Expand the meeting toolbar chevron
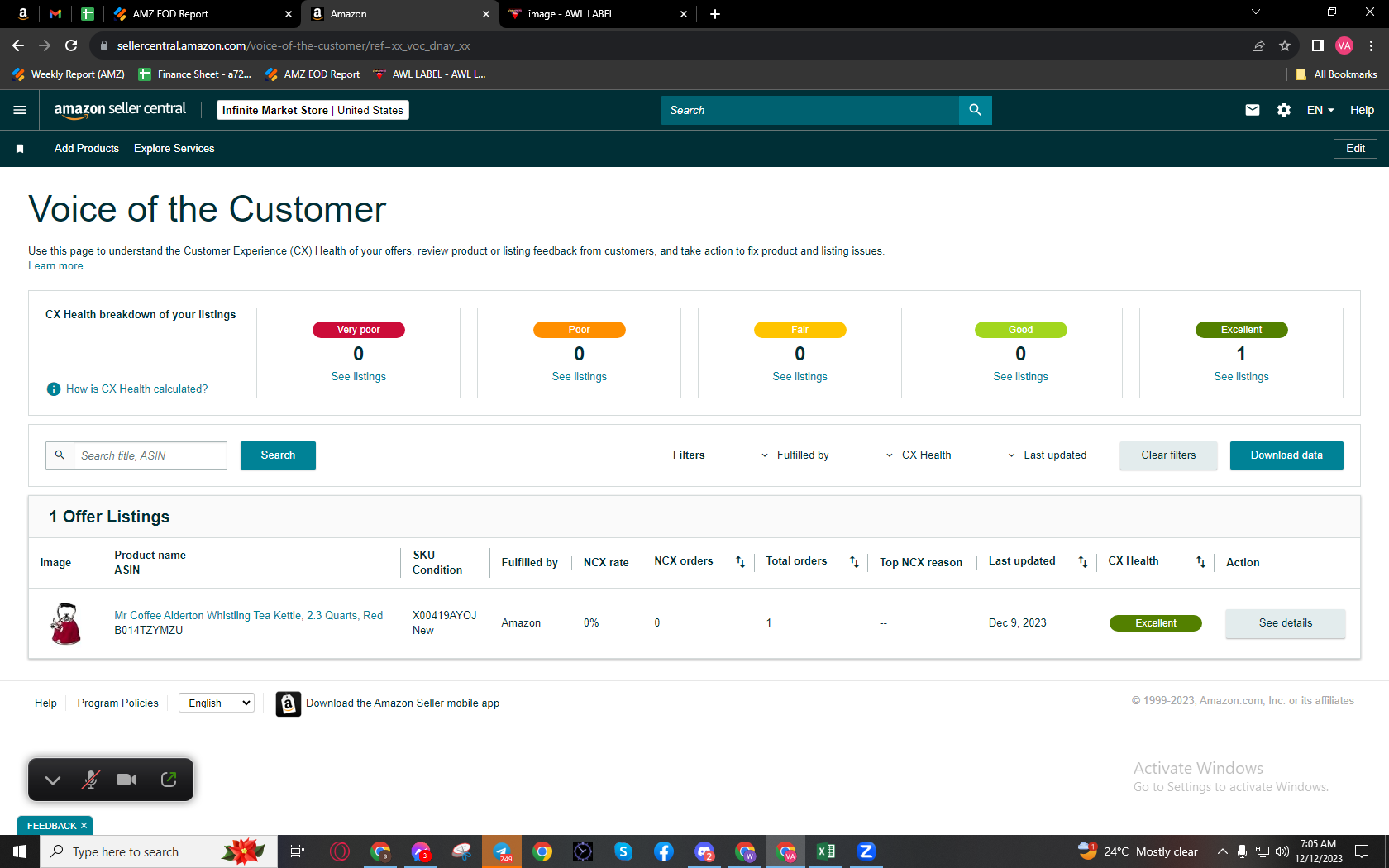This screenshot has height=868, width=1389. (x=53, y=780)
